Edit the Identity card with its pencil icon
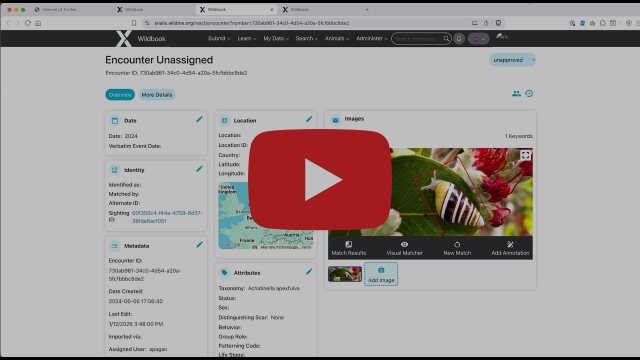This screenshot has height=360, width=640. point(199,169)
